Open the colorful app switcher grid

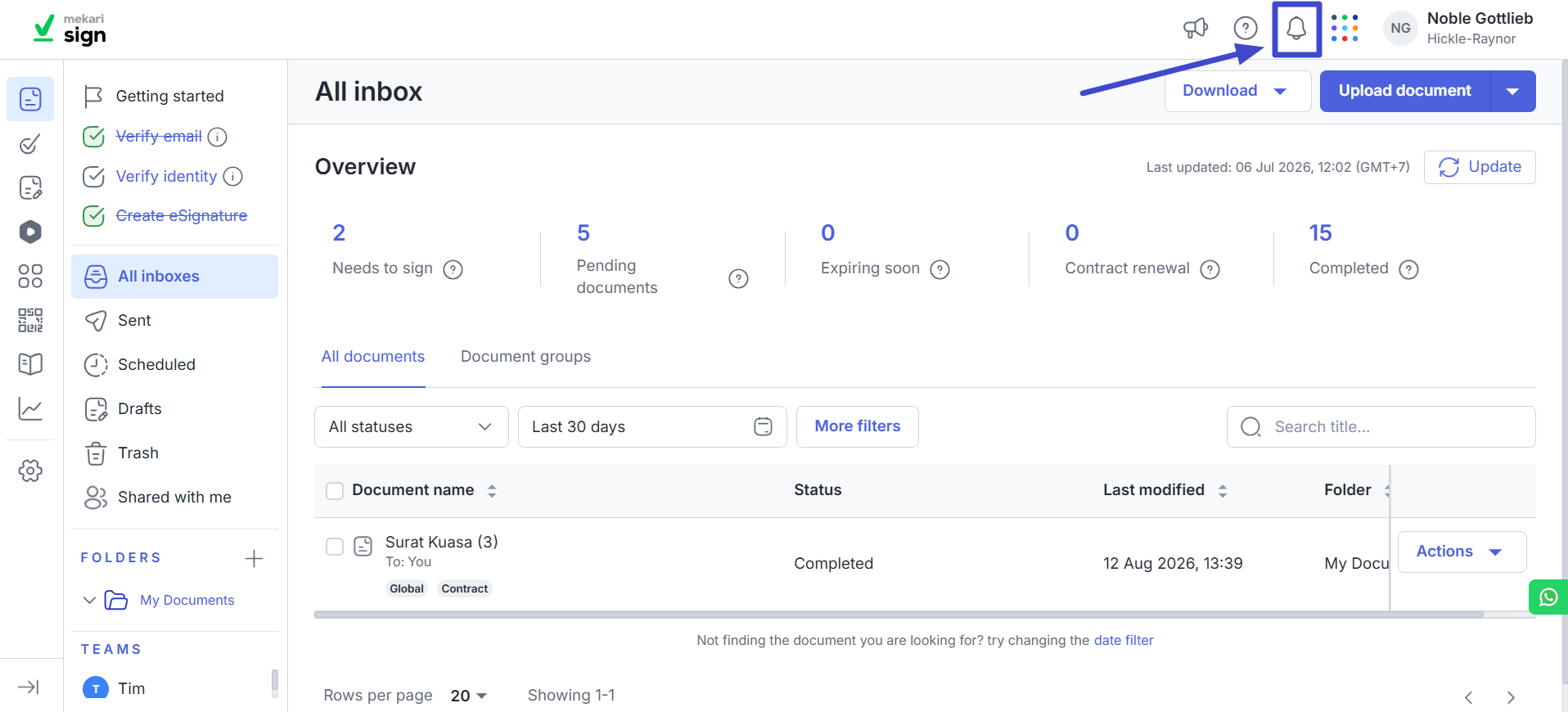coord(1345,29)
